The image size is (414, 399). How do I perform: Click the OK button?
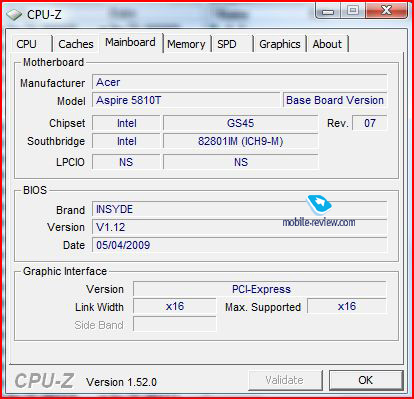pyautogui.click(x=366, y=380)
